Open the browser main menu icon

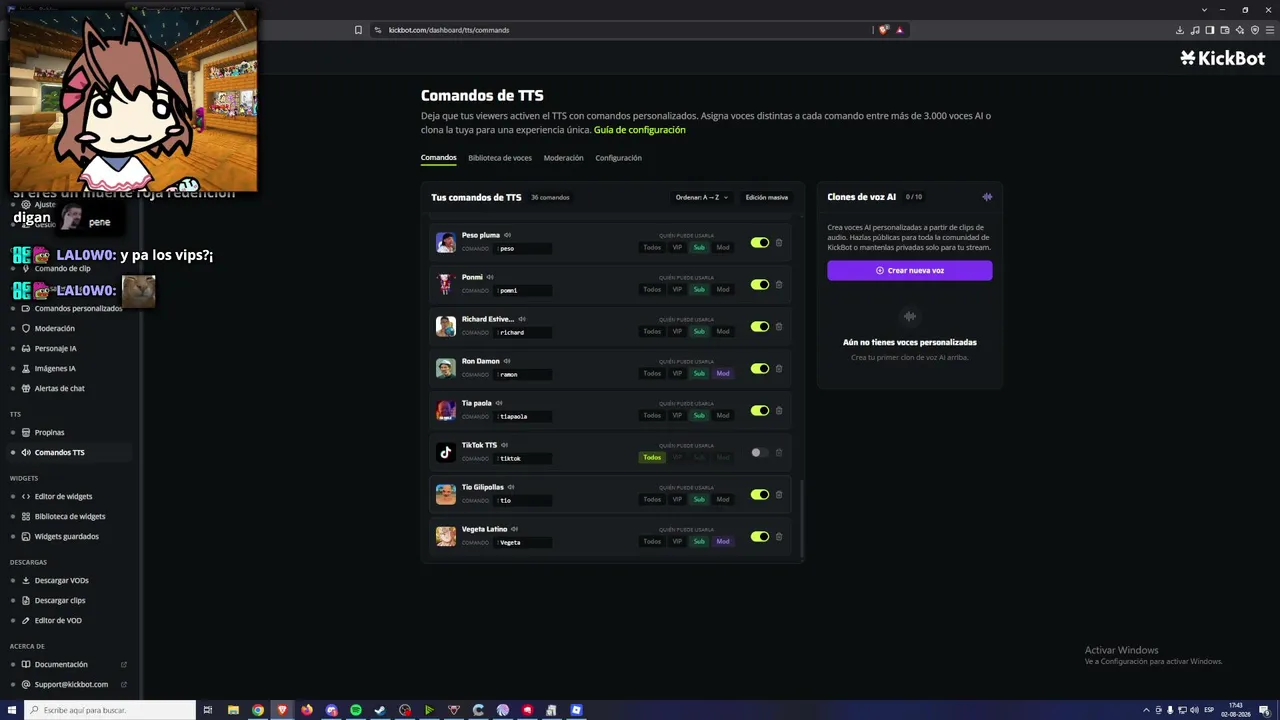pos(1270,30)
